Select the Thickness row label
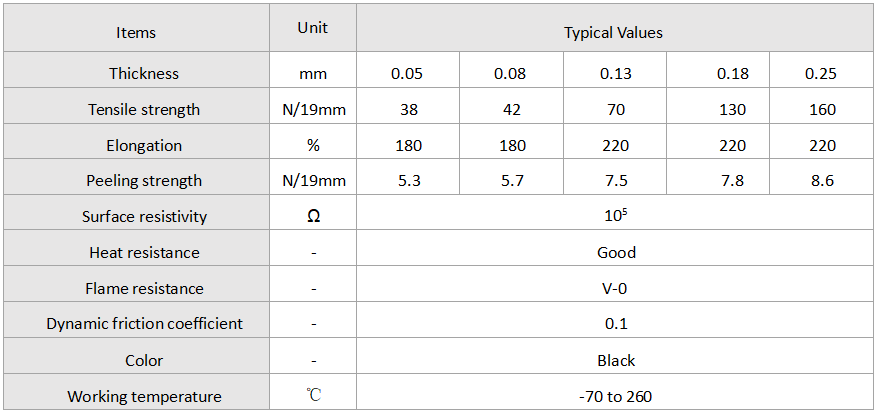 (144, 73)
